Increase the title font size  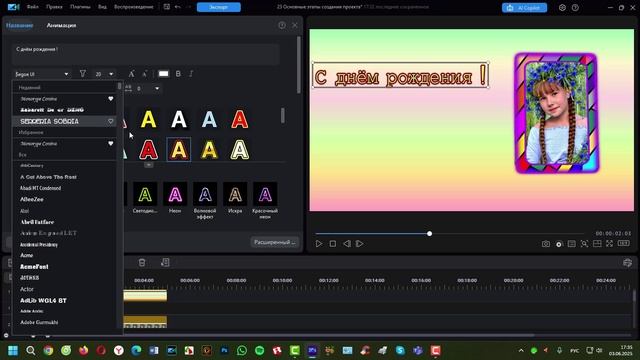pyautogui.click(x=131, y=74)
